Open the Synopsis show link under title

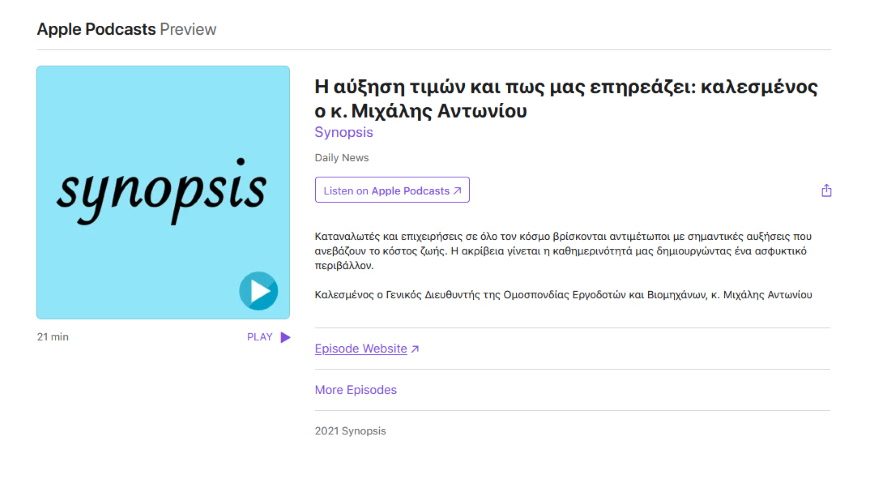point(344,132)
